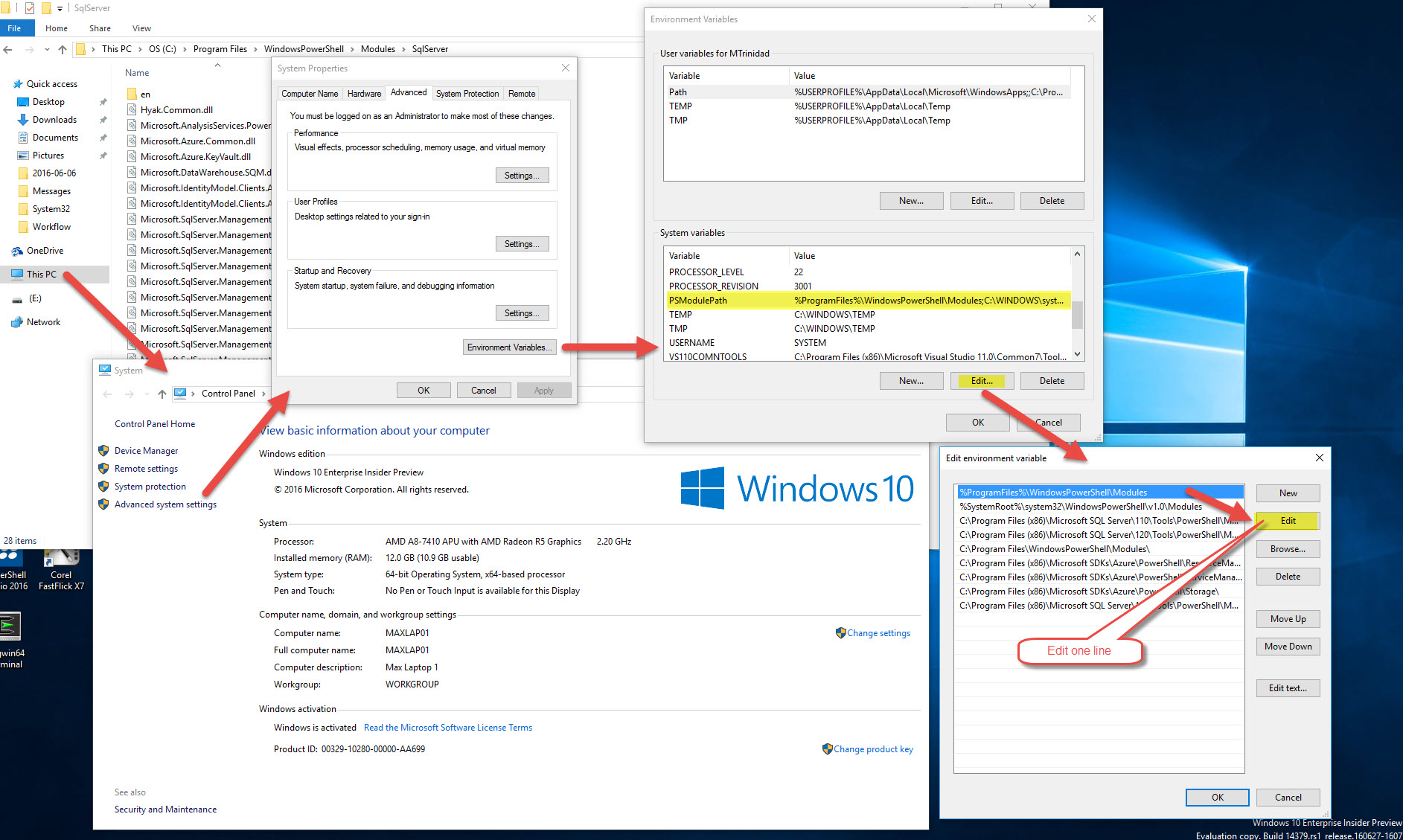This screenshot has height=840, width=1403.
Task: Switch to Remote tab in System Properties
Action: (x=522, y=94)
